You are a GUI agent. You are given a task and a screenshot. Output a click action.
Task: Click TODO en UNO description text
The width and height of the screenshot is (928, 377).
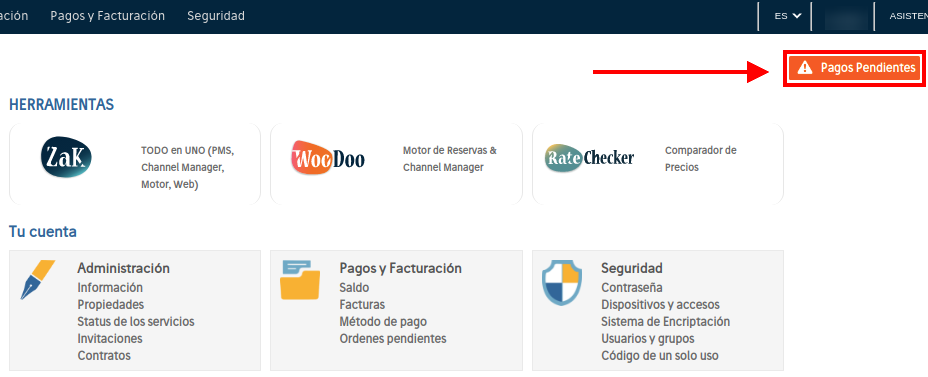tap(188, 167)
